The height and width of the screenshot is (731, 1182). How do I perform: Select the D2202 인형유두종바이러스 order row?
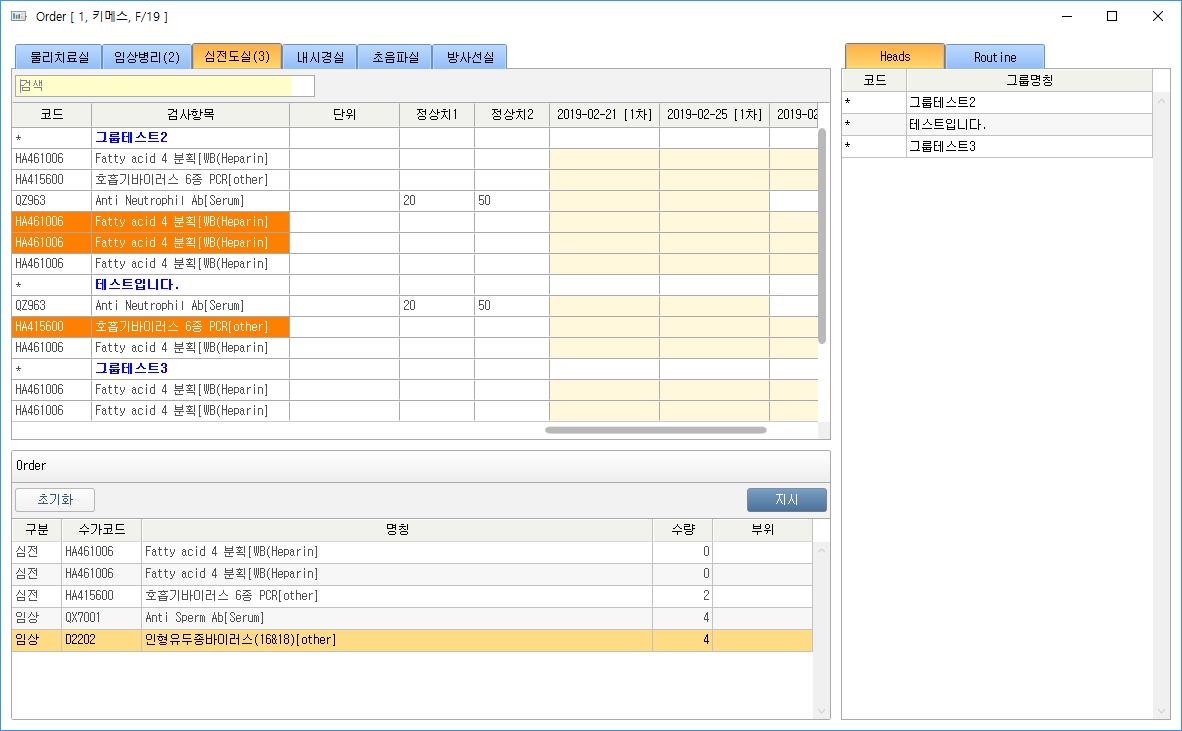[400, 640]
